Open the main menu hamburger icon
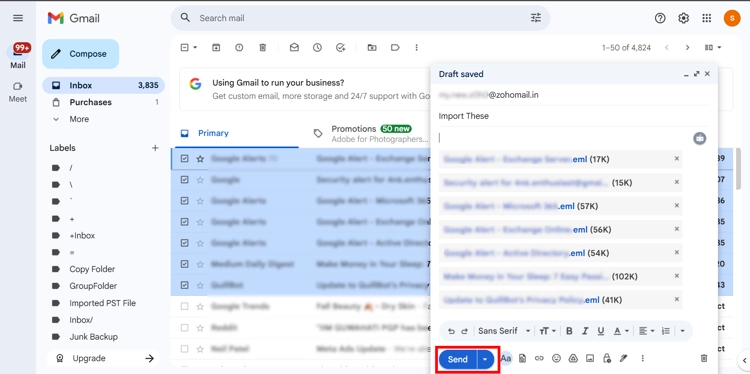 tap(18, 18)
